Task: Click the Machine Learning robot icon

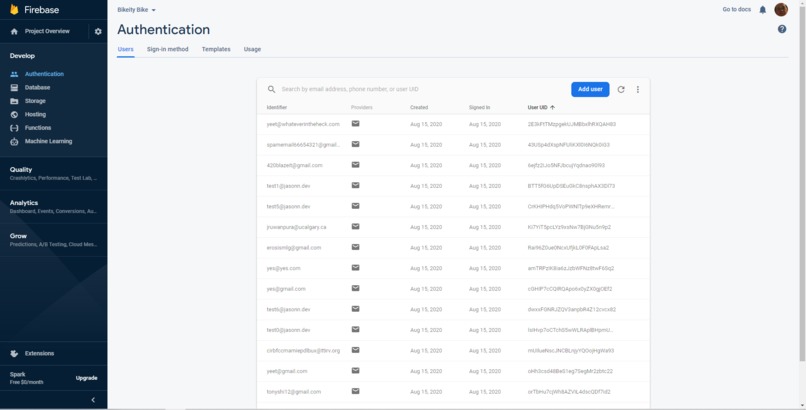Action: pyautogui.click(x=14, y=141)
